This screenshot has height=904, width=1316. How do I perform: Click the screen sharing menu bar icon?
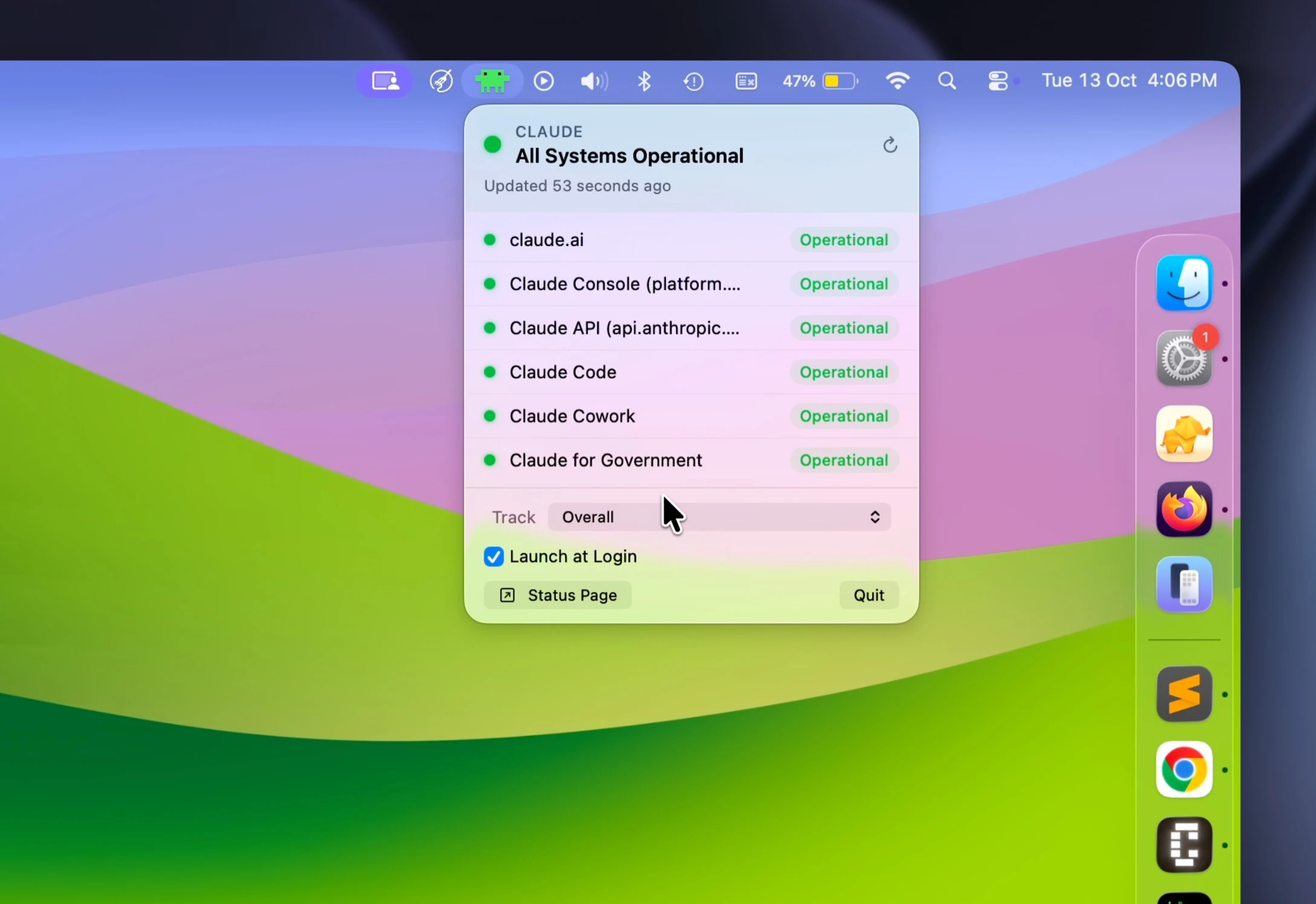(385, 81)
